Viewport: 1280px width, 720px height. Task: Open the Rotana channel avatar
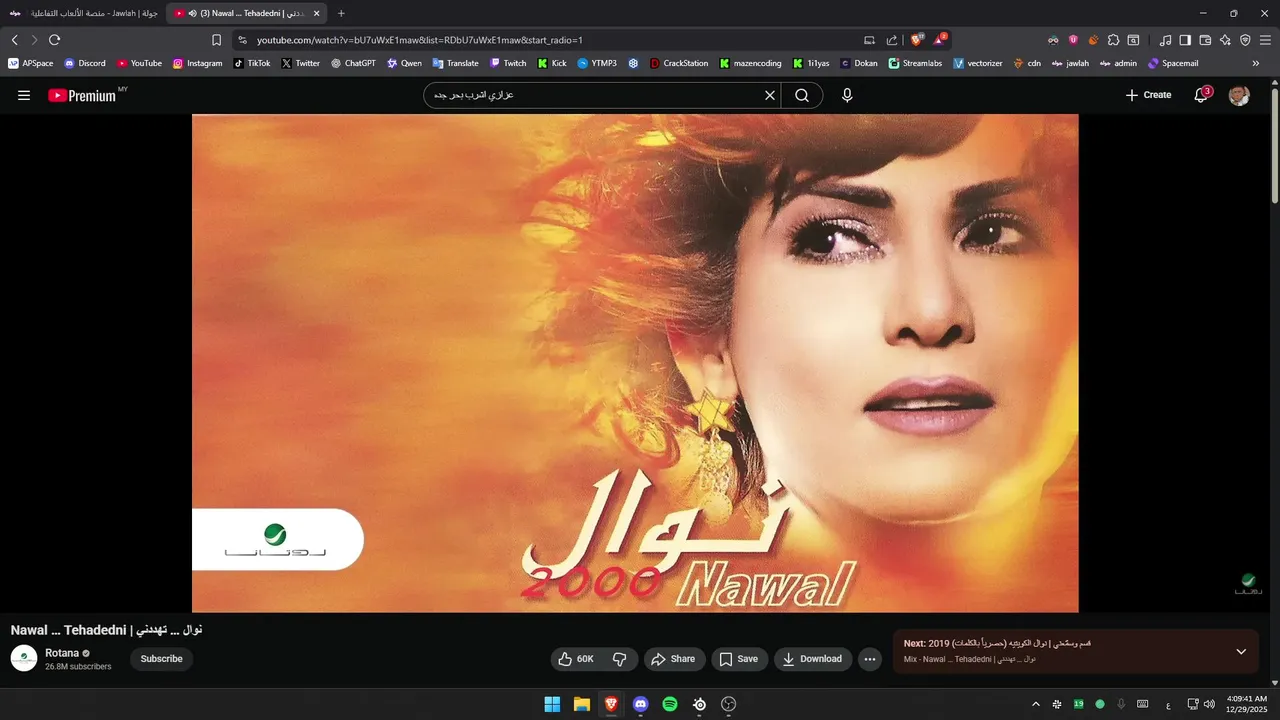point(24,658)
